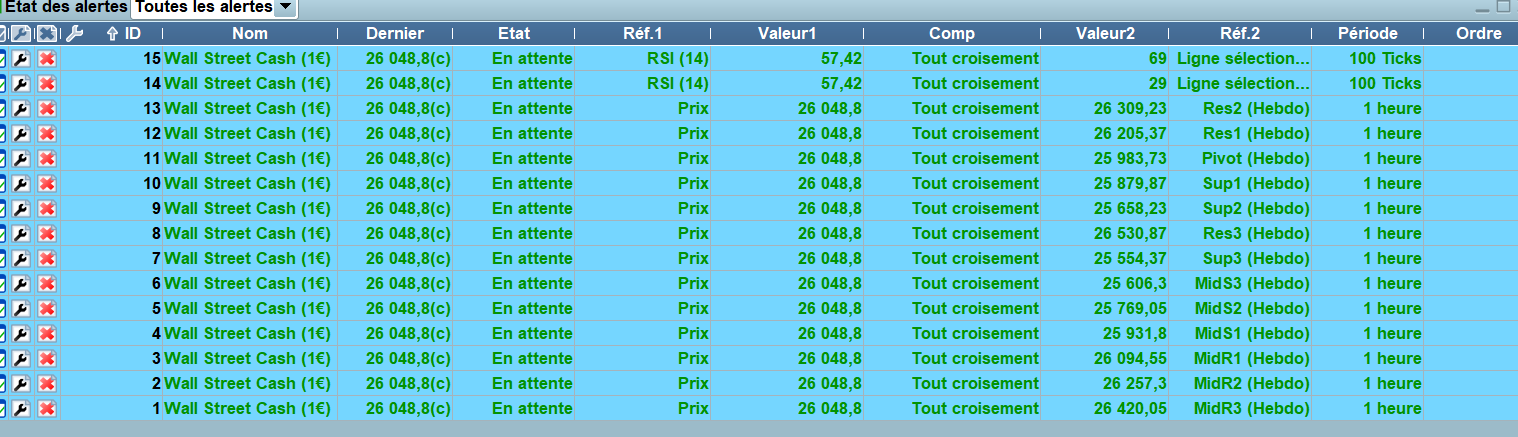Delete alert 6 with its red X

point(46,284)
